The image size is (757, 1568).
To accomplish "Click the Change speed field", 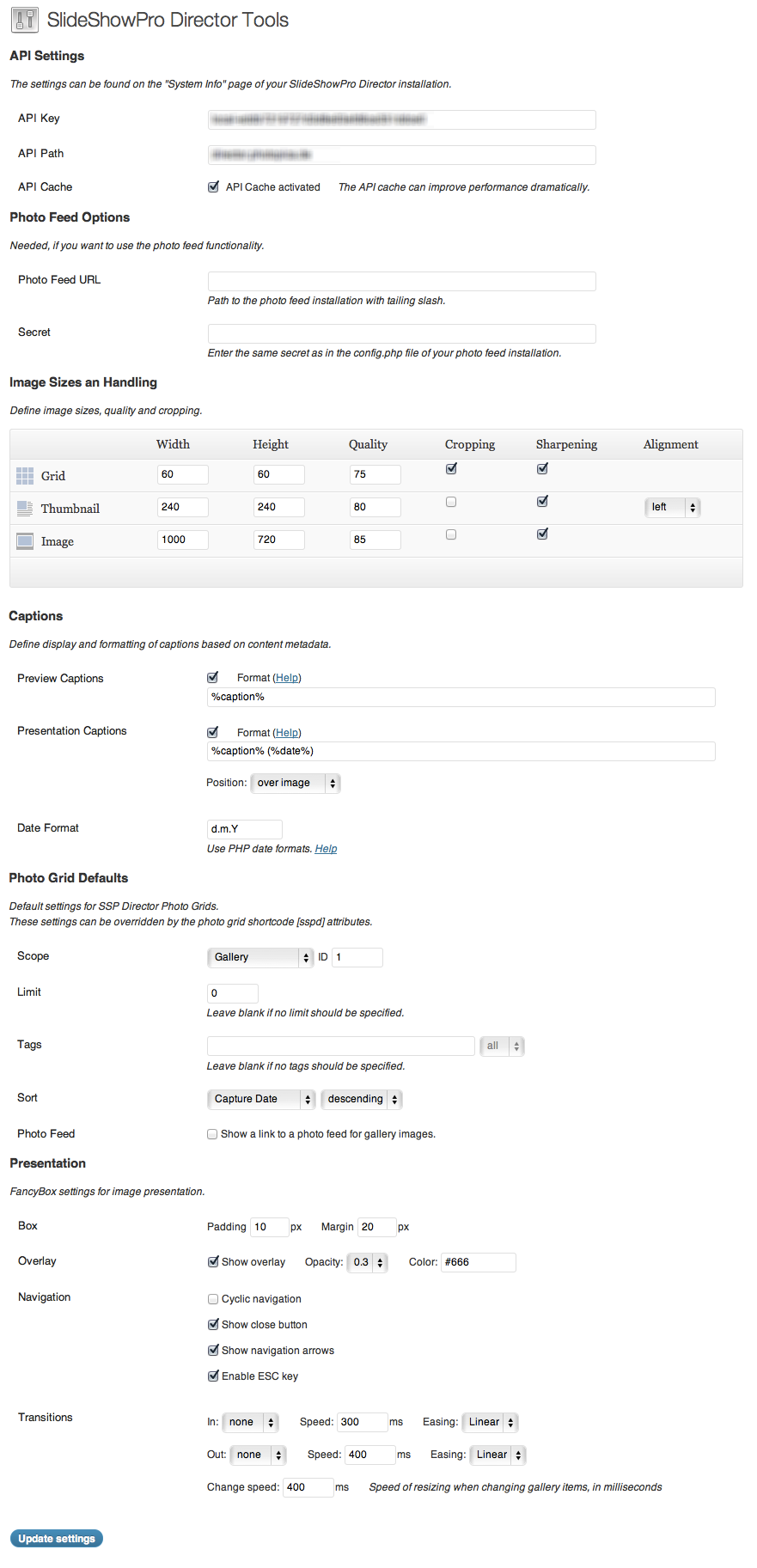I will coord(308,1487).
